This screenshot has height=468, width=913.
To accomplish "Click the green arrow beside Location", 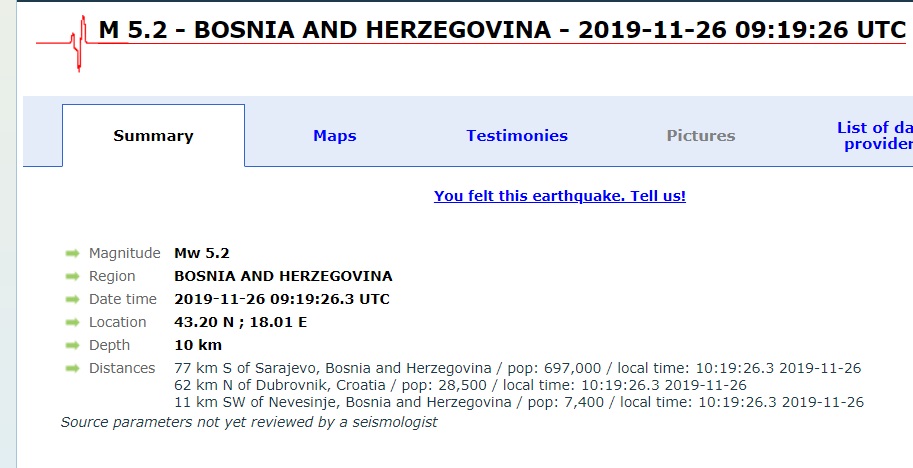I will tap(72, 322).
